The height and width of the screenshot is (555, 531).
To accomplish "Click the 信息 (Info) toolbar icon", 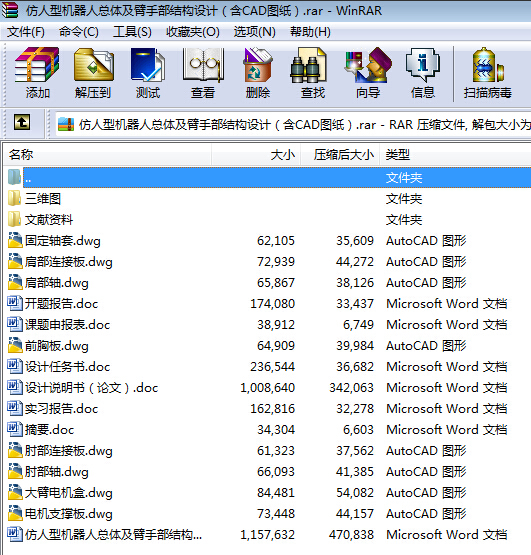I will click(x=422, y=65).
